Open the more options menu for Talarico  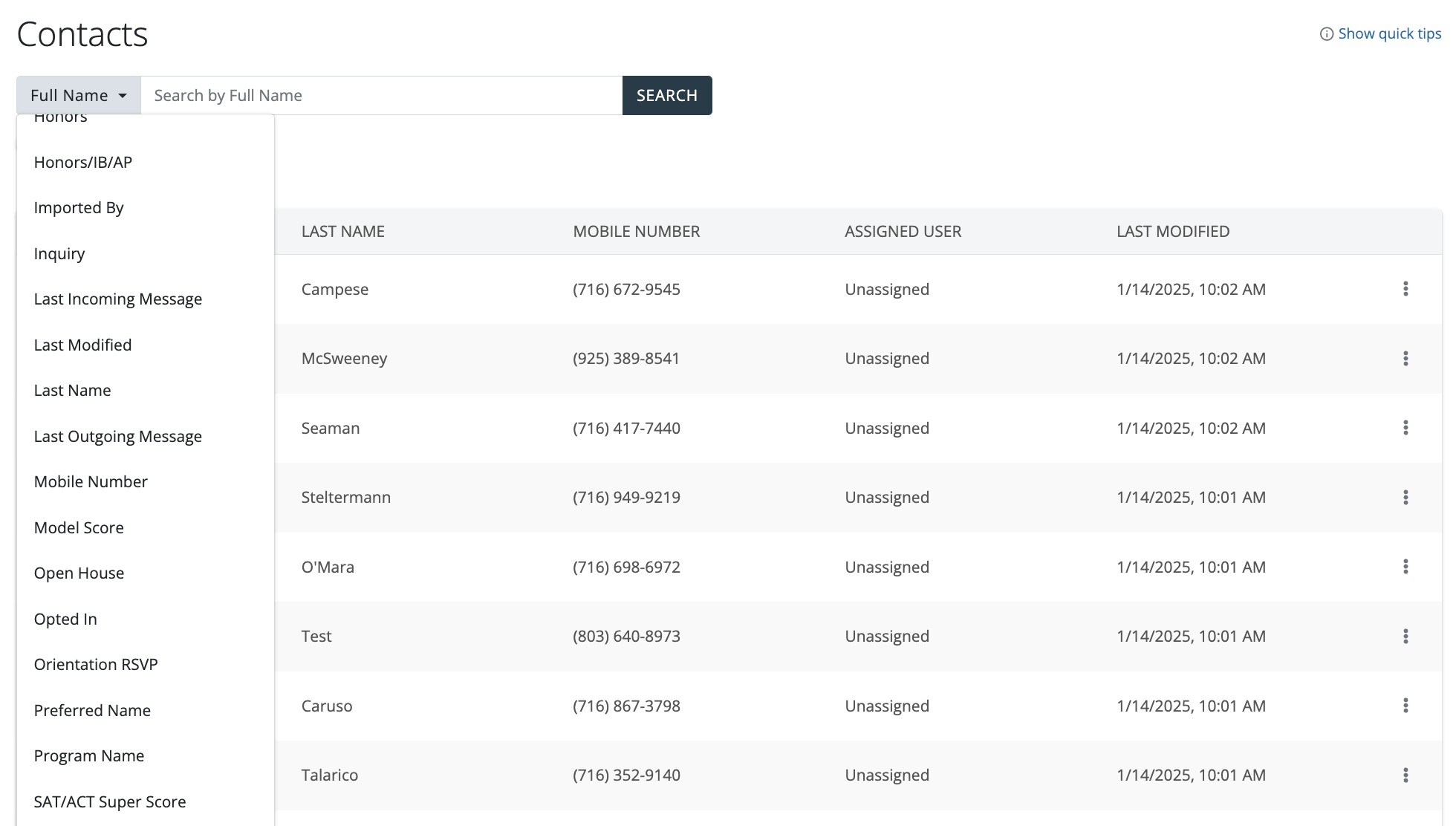click(1405, 775)
